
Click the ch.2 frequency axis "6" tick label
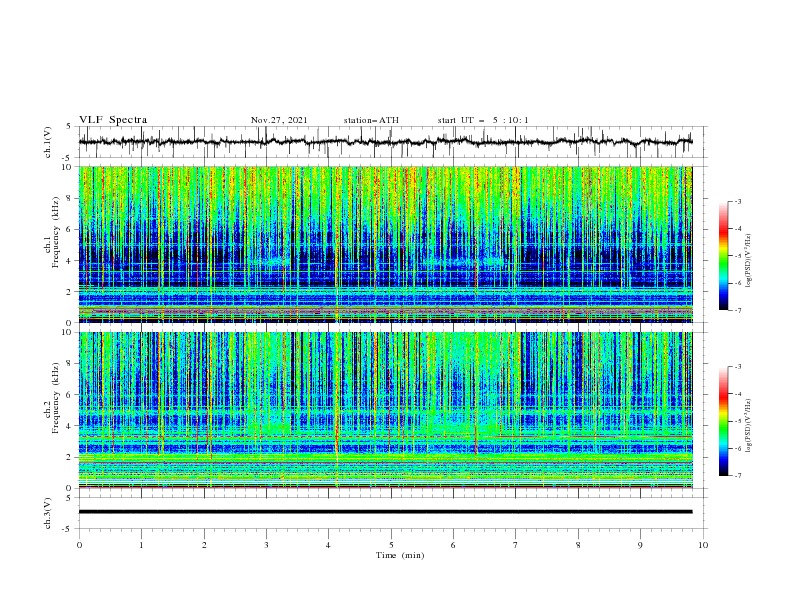pyautogui.click(x=71, y=395)
